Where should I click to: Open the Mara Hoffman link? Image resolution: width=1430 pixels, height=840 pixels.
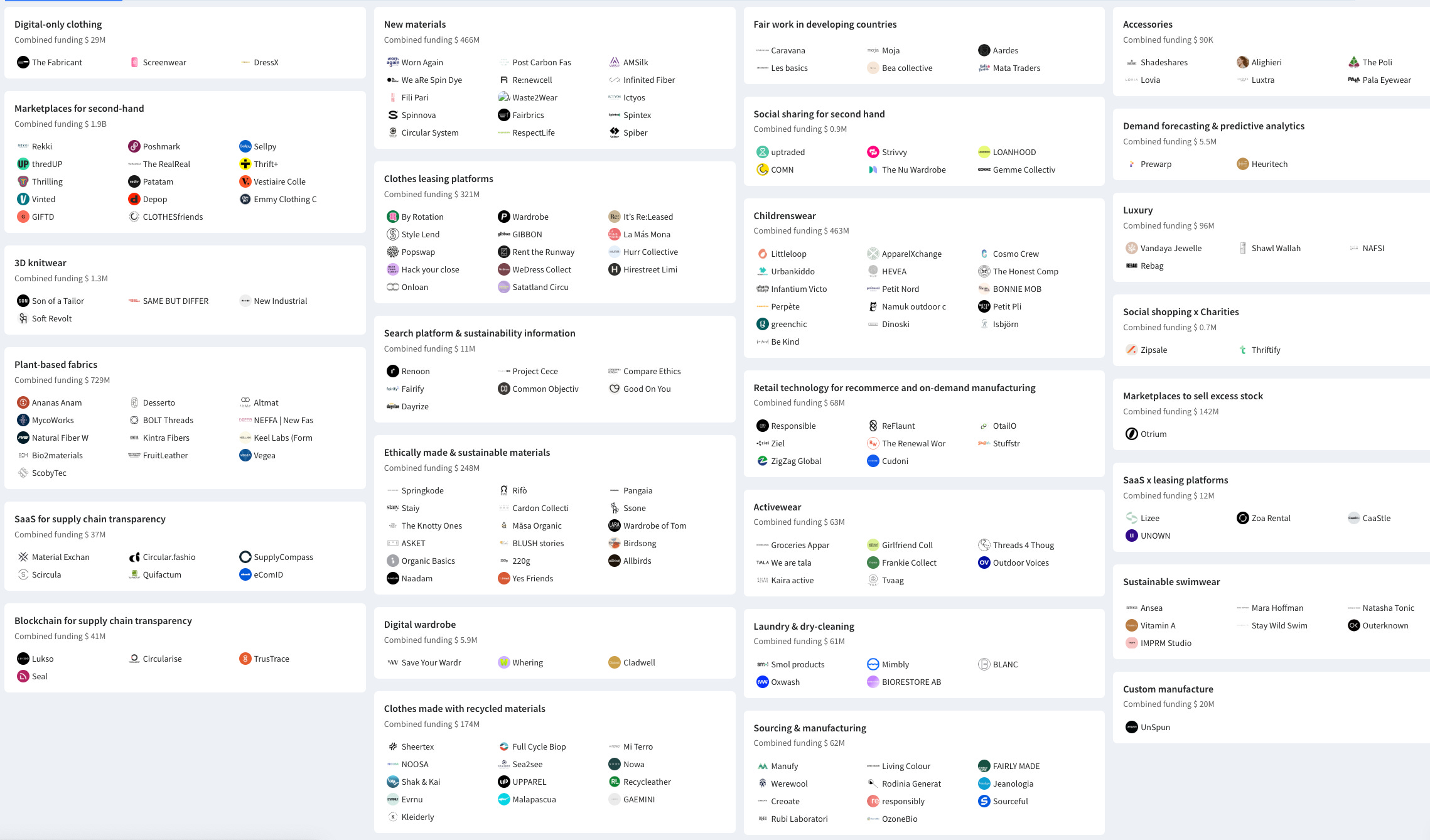[x=1277, y=608]
